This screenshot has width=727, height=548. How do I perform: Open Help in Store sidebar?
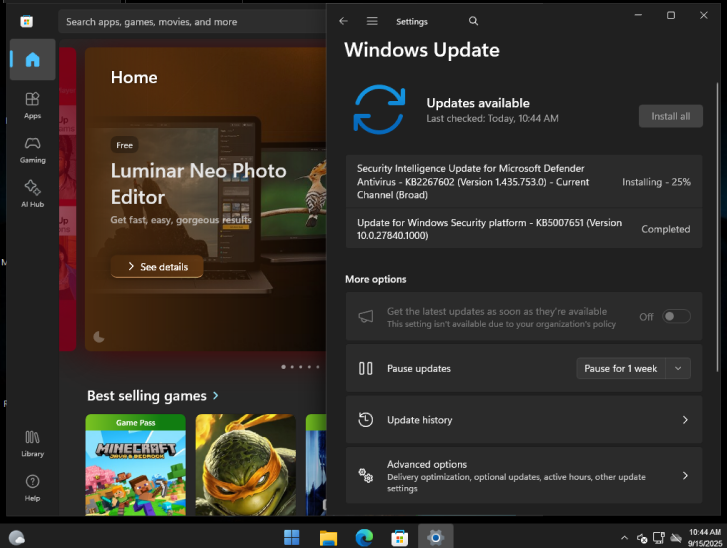point(32,488)
